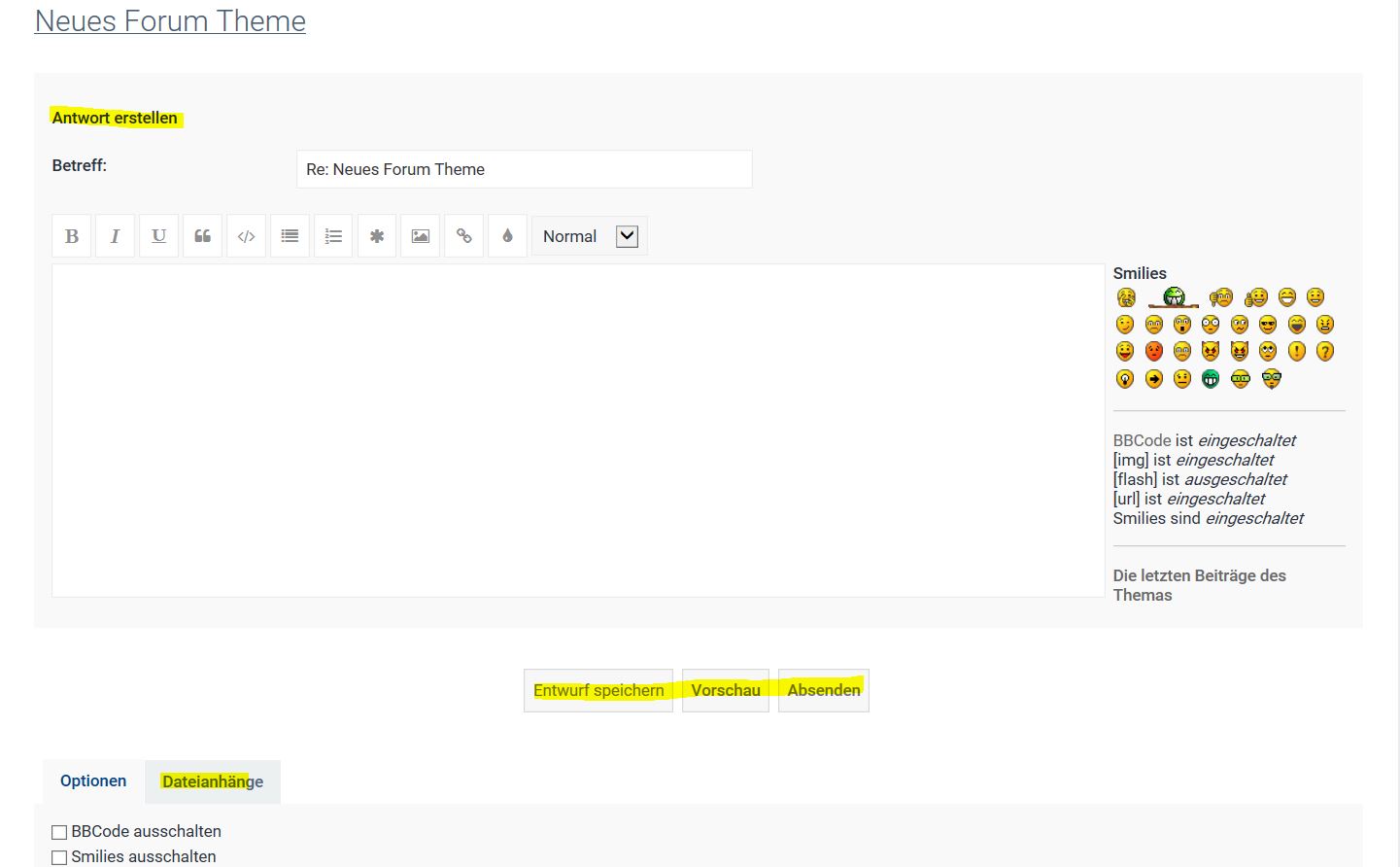Insert a numbered list
The image size is (1400, 867).
(x=333, y=236)
